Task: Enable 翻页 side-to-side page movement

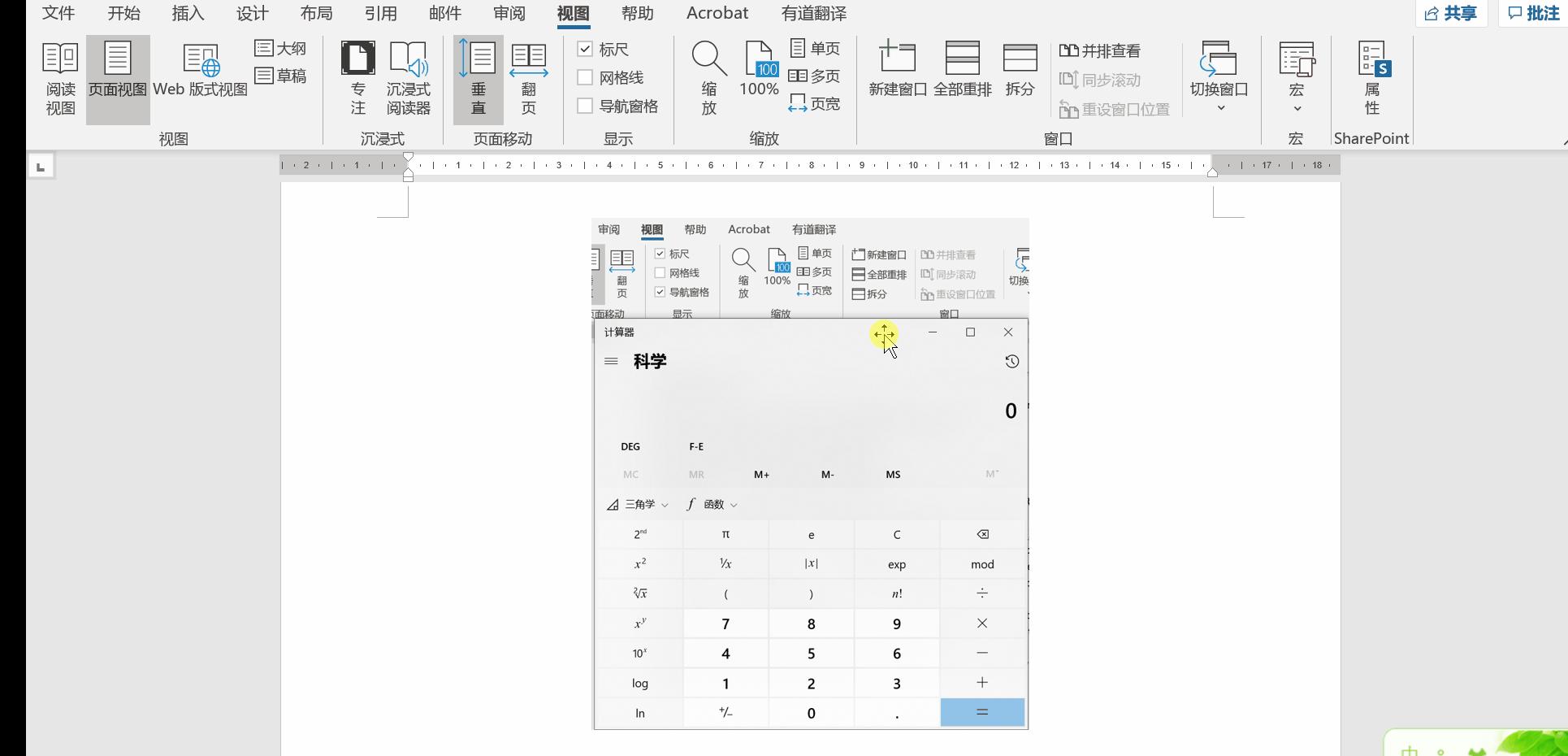Action: pos(529,77)
